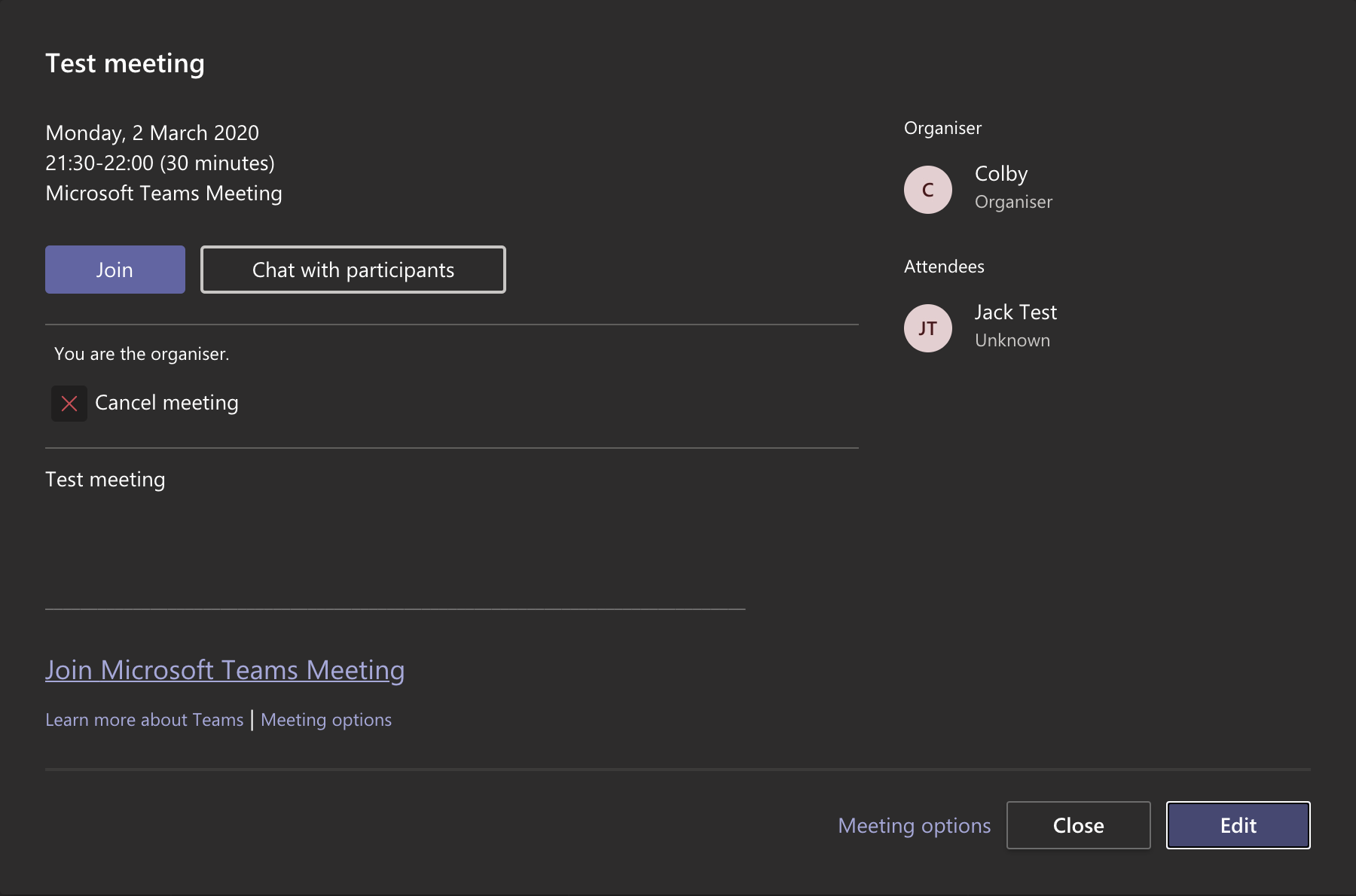This screenshot has width=1356, height=896.
Task: Open Chat with participants
Action: pyautogui.click(x=353, y=269)
